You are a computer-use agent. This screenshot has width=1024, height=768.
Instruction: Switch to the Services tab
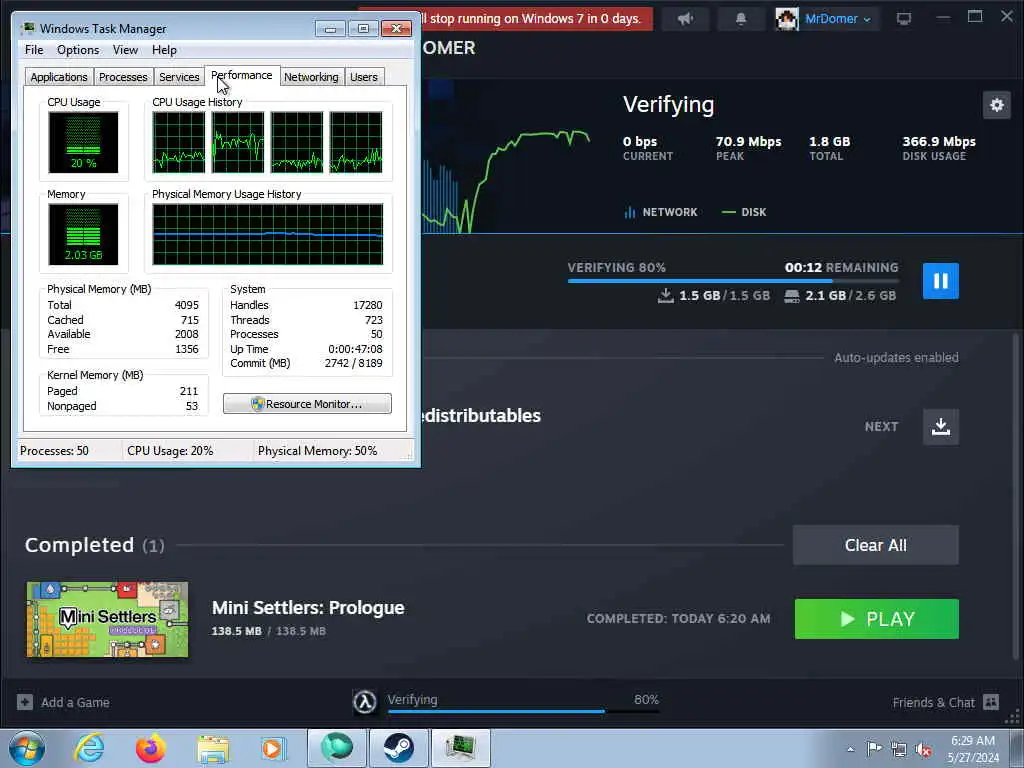179,77
